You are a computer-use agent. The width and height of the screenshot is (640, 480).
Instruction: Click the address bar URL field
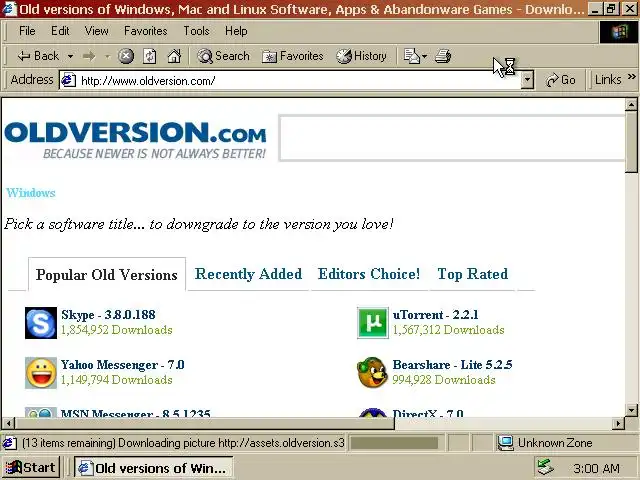tap(290, 80)
